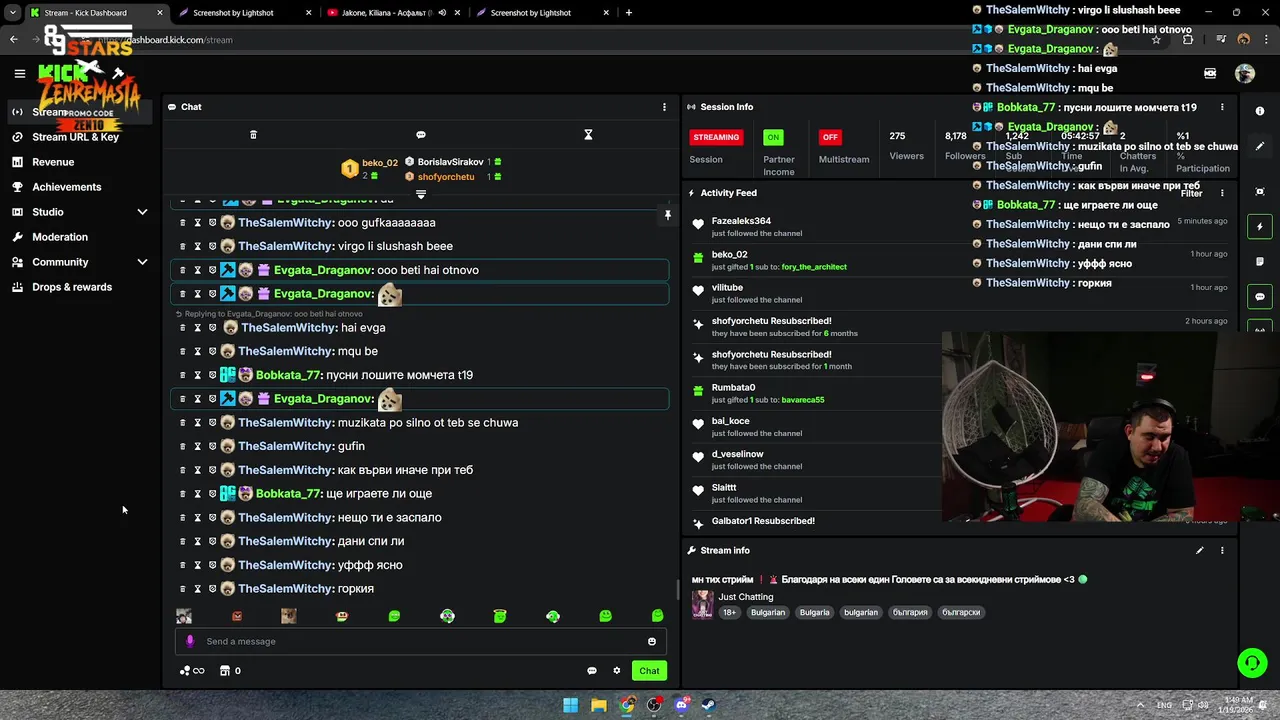Timeout TheSalemWitchy on 'virgo li slushash beee' message
The image size is (1280, 720).
197,246
